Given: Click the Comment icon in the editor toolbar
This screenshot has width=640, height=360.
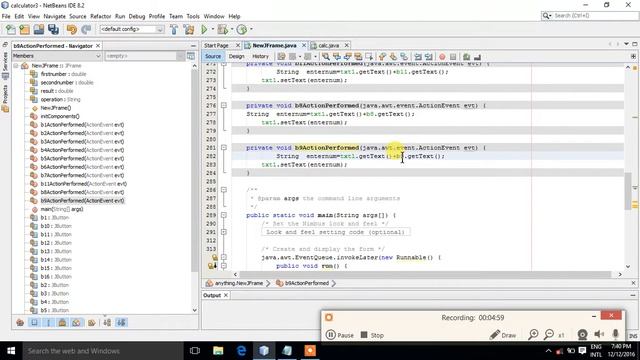Looking at the screenshot, I should pos(467,57).
